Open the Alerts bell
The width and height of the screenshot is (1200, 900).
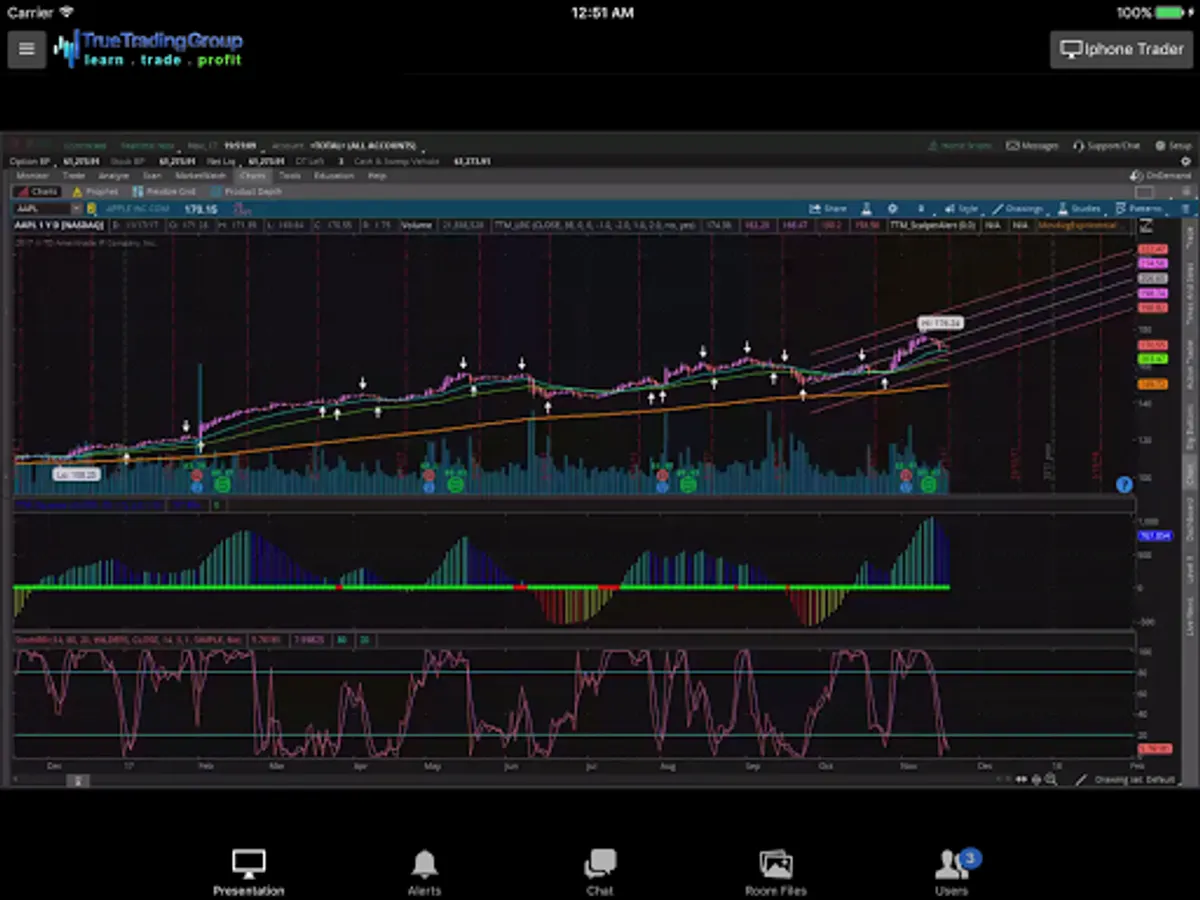pos(424,864)
